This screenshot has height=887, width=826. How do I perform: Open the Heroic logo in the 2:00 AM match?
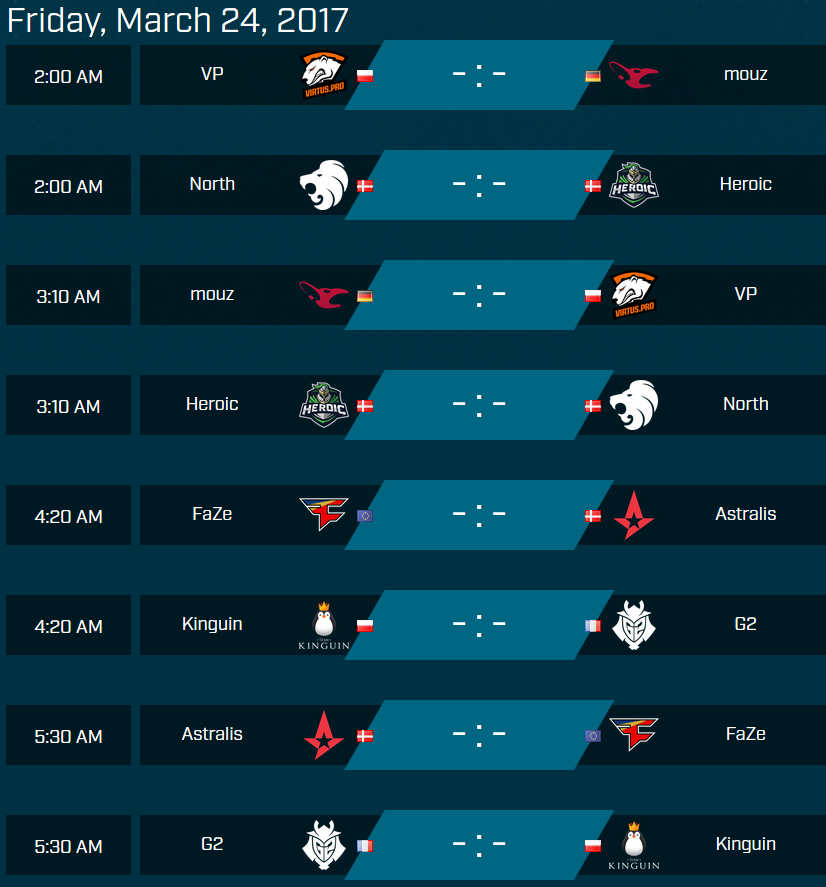634,185
